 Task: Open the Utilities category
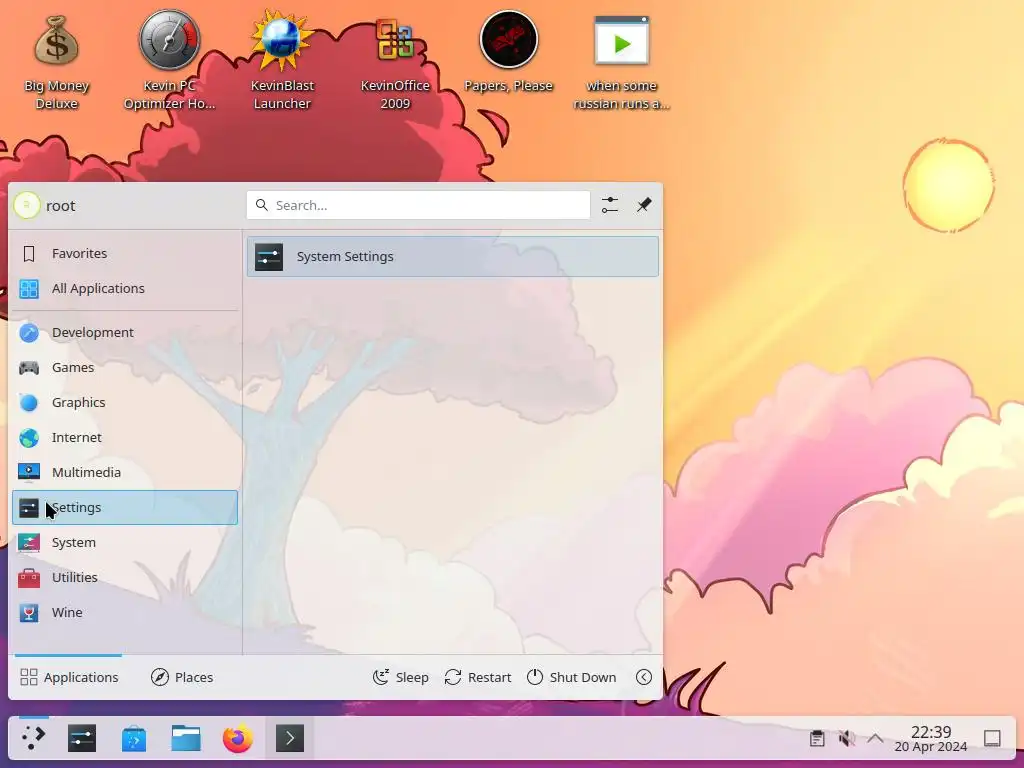click(x=125, y=577)
